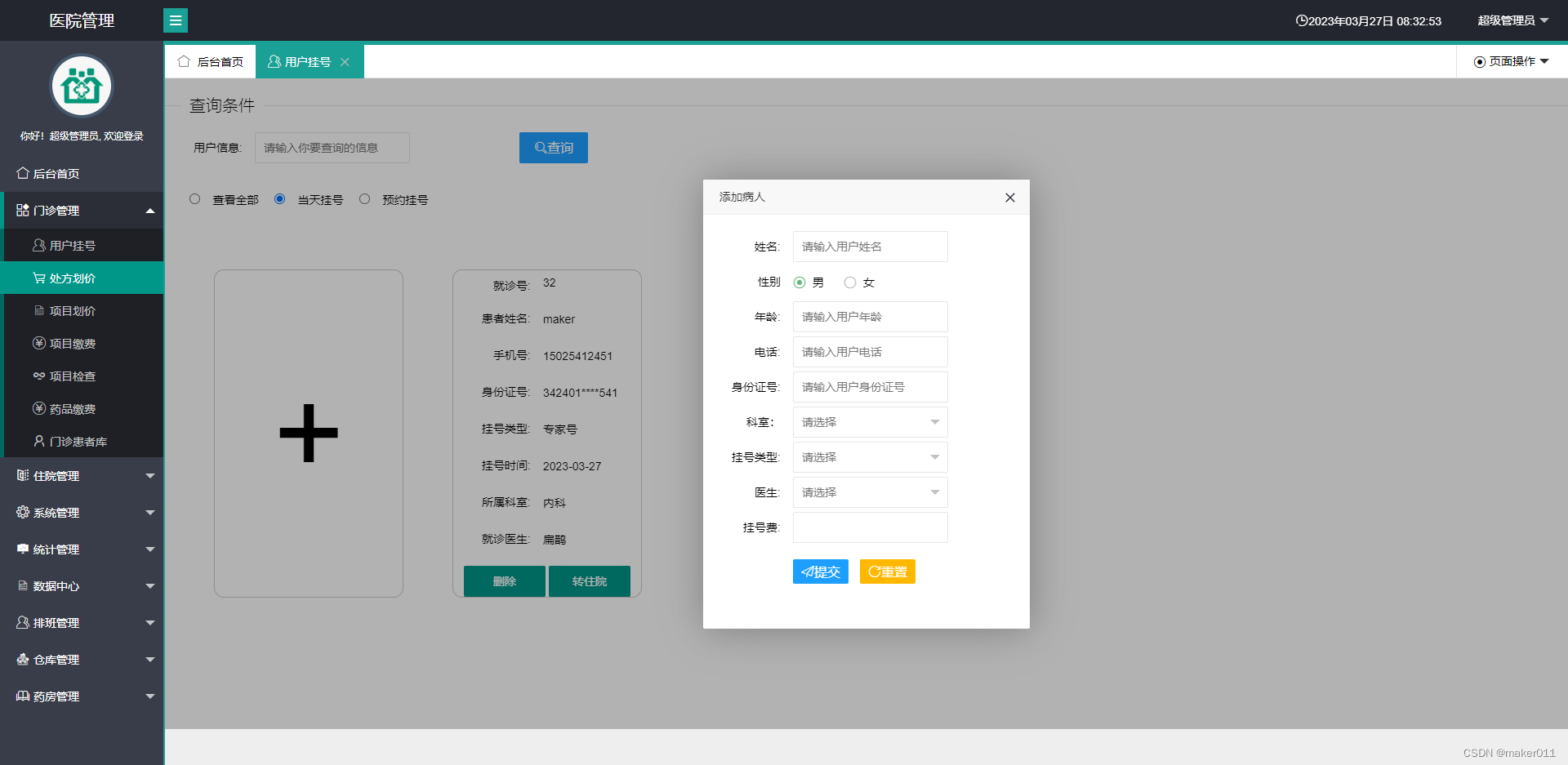The height and width of the screenshot is (765, 1568).
Task: Reset the form with 重置 button
Action: [x=888, y=572]
